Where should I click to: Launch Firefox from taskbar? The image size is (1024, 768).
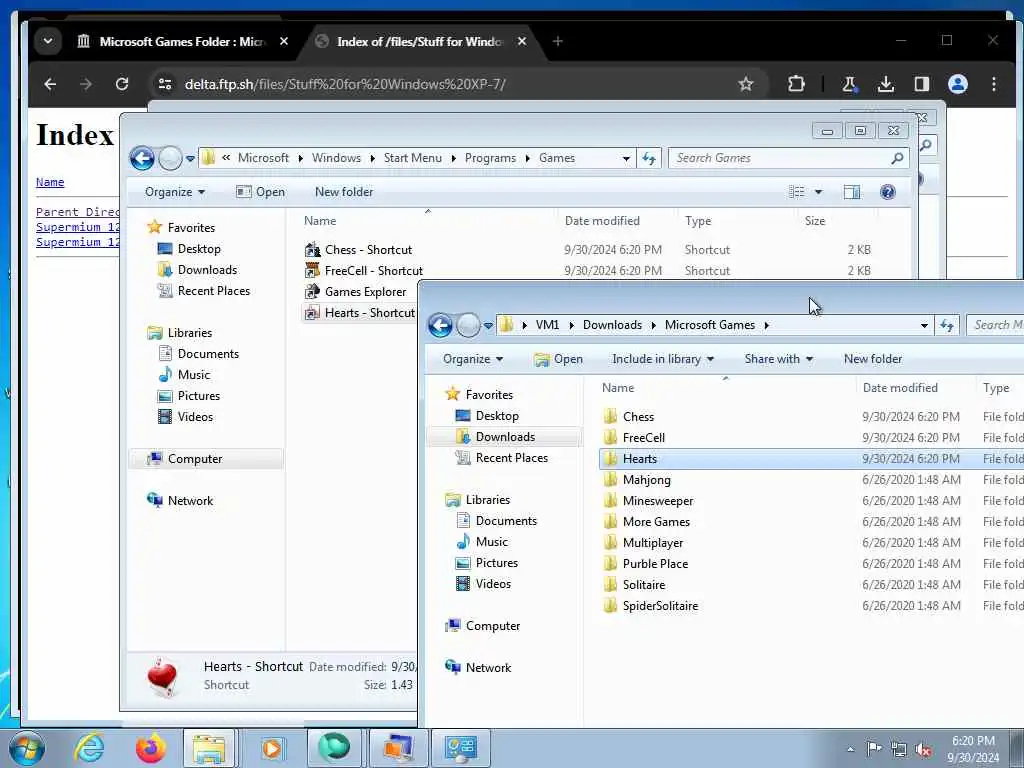[150, 748]
